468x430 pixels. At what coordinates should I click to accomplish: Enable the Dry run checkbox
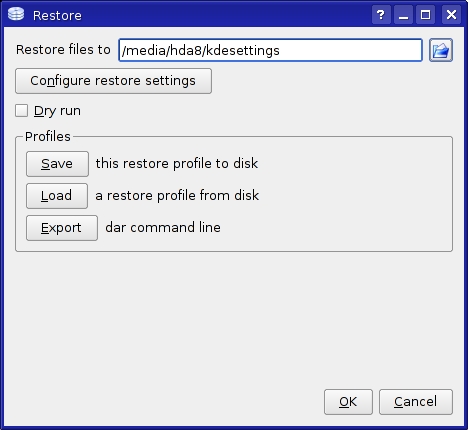pos(21,111)
